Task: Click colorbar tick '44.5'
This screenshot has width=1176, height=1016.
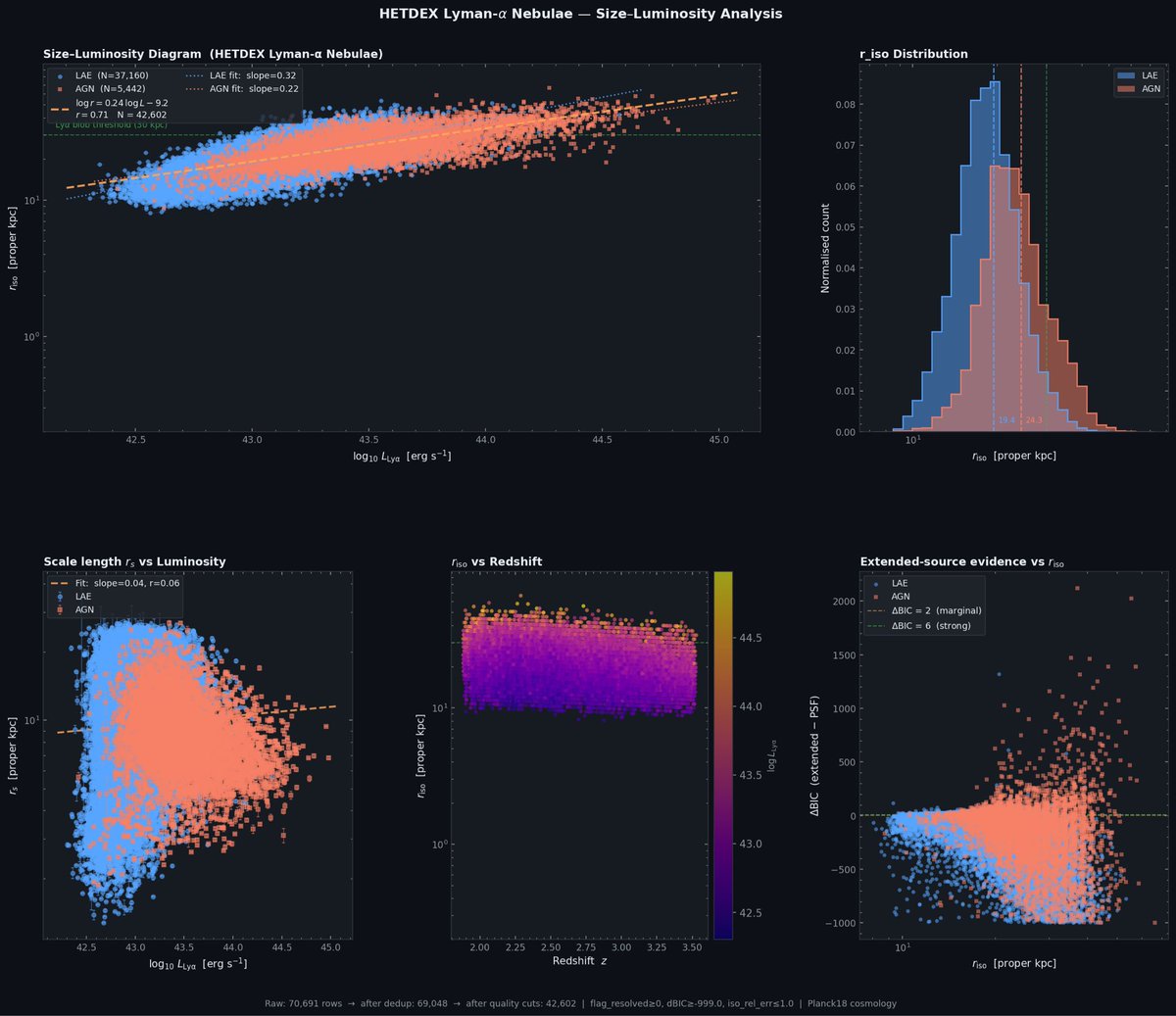Action: point(751,638)
